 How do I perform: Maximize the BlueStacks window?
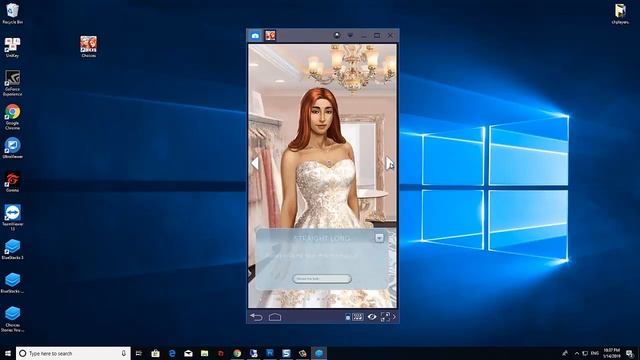click(377, 36)
